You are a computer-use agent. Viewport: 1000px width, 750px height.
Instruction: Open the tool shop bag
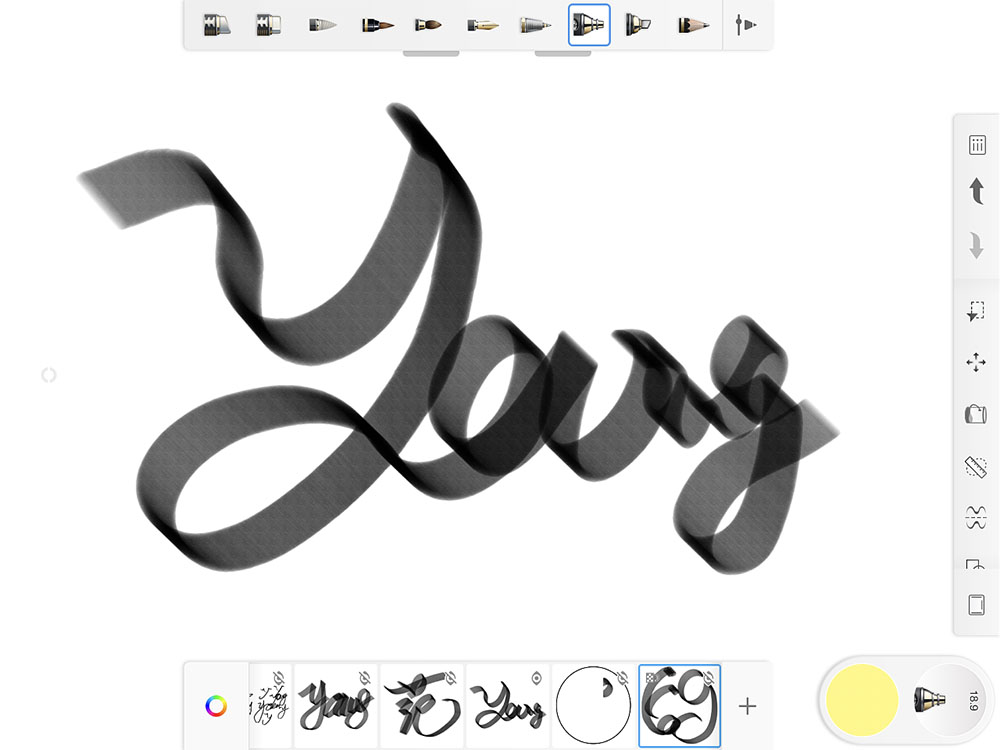tap(977, 413)
